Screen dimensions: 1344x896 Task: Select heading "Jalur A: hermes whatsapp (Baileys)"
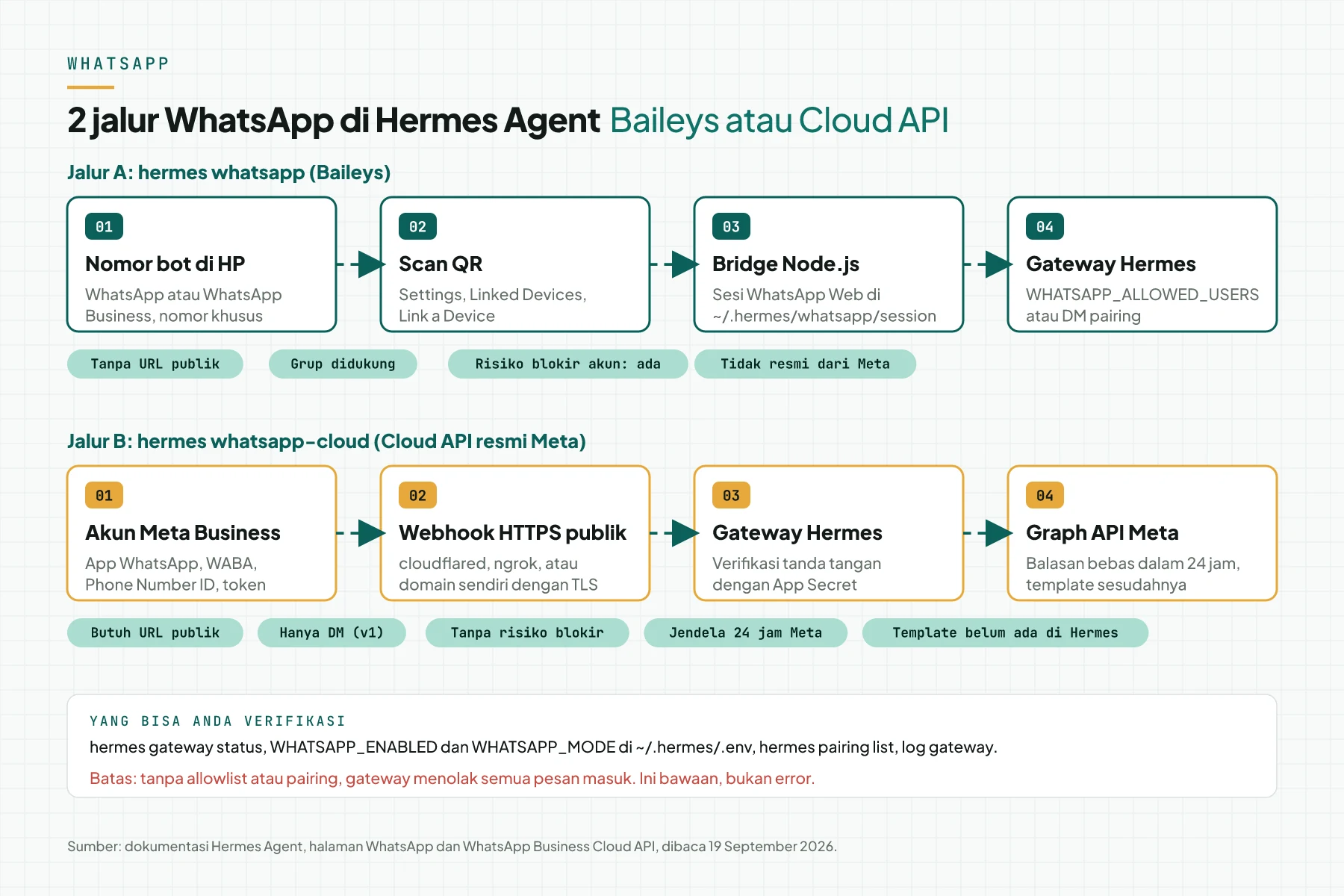229,172
